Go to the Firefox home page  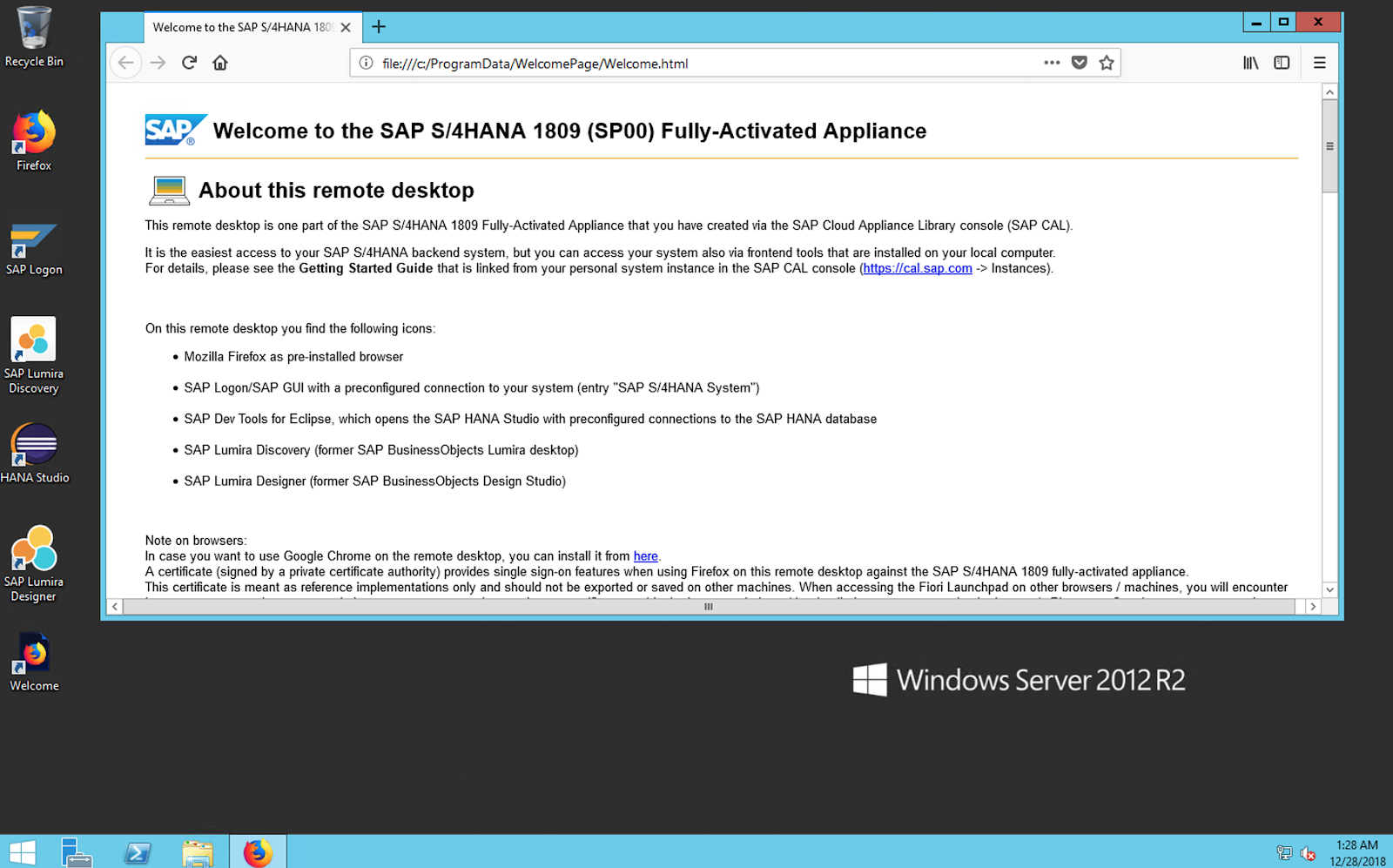pyautogui.click(x=220, y=63)
